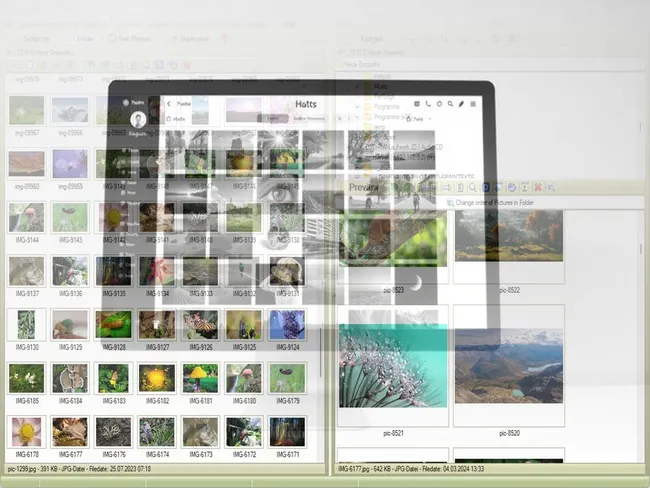Select thumbnail IMG-6173
The image size is (650, 488).
[x=201, y=432]
